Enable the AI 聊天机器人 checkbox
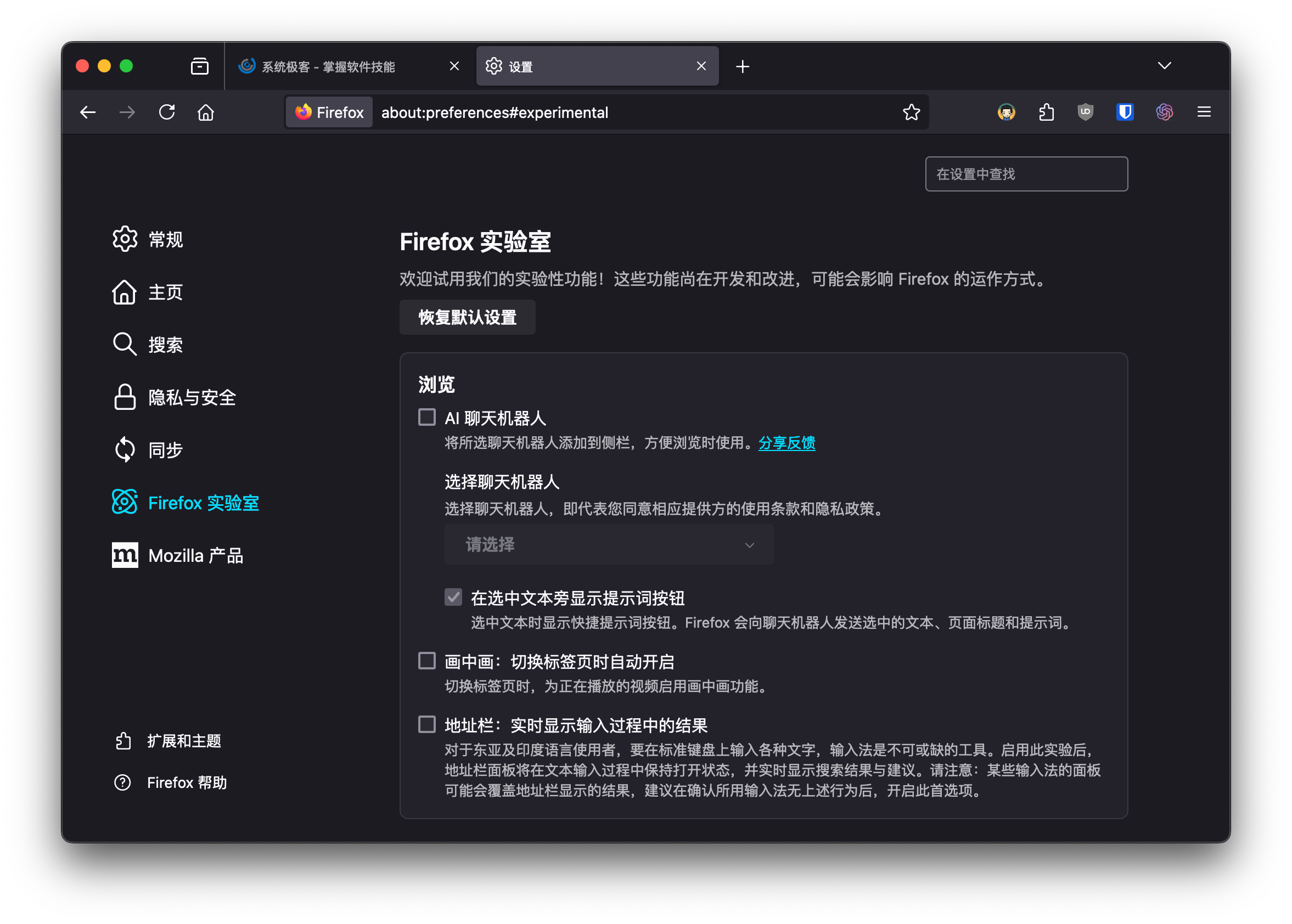Screen dimensions: 1292x924 pyautogui.click(x=427, y=417)
